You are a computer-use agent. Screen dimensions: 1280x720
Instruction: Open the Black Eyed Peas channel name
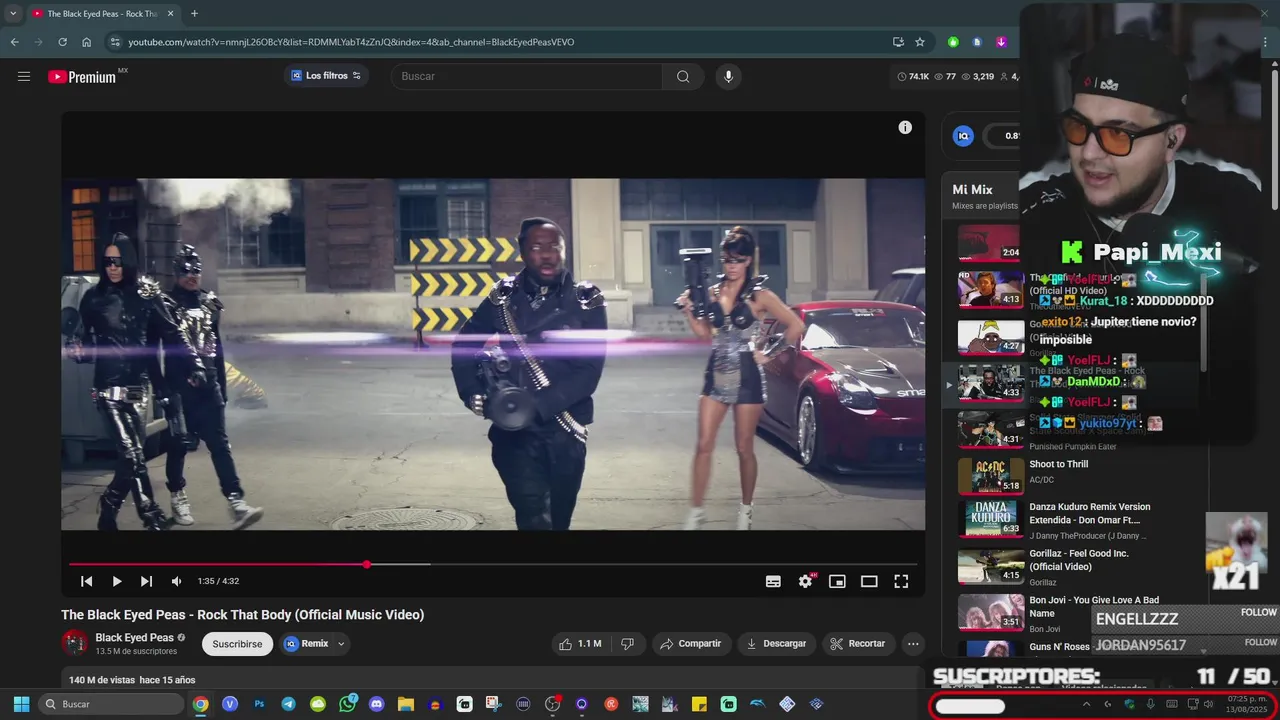pos(135,637)
